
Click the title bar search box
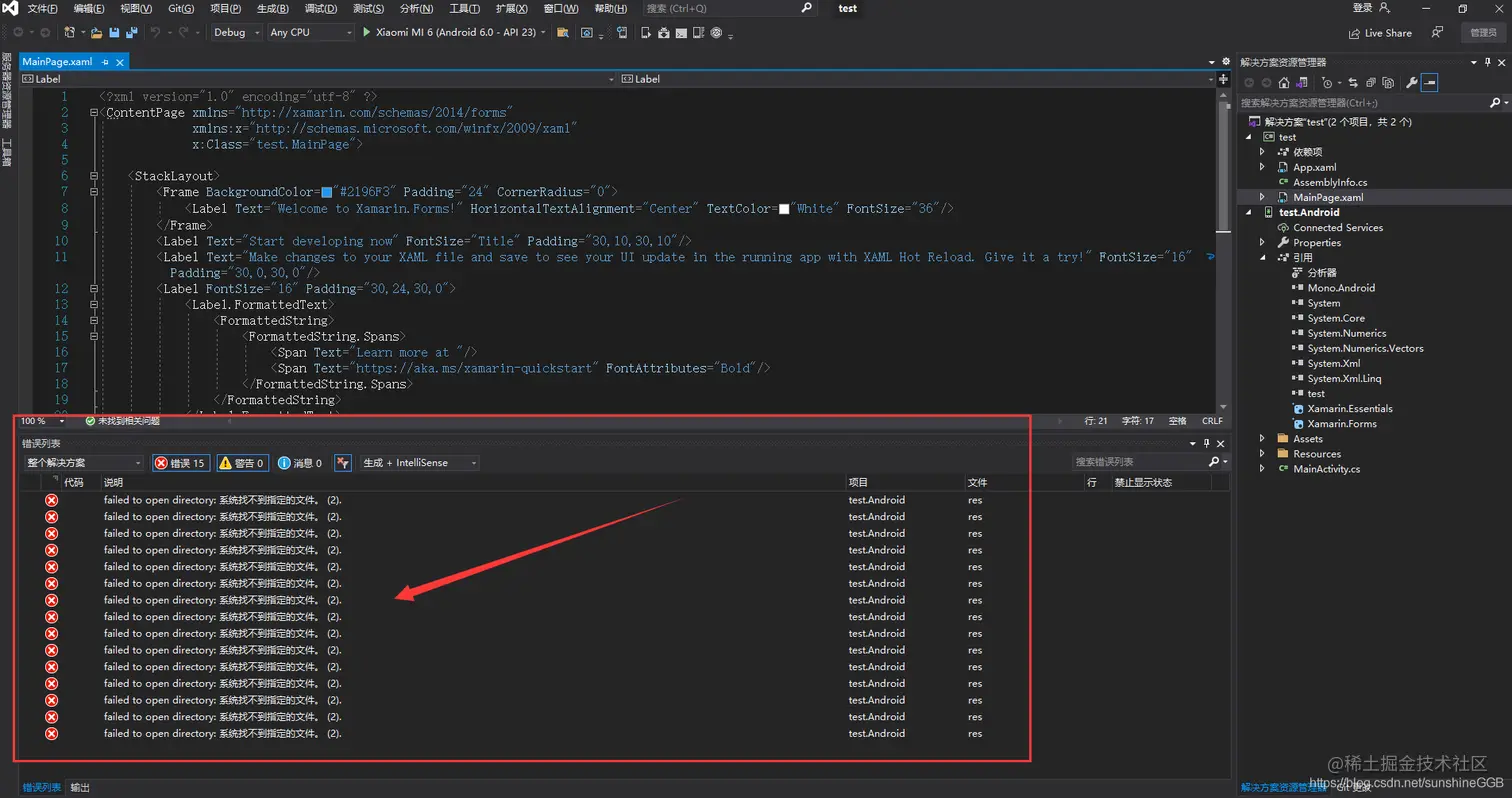coord(730,8)
